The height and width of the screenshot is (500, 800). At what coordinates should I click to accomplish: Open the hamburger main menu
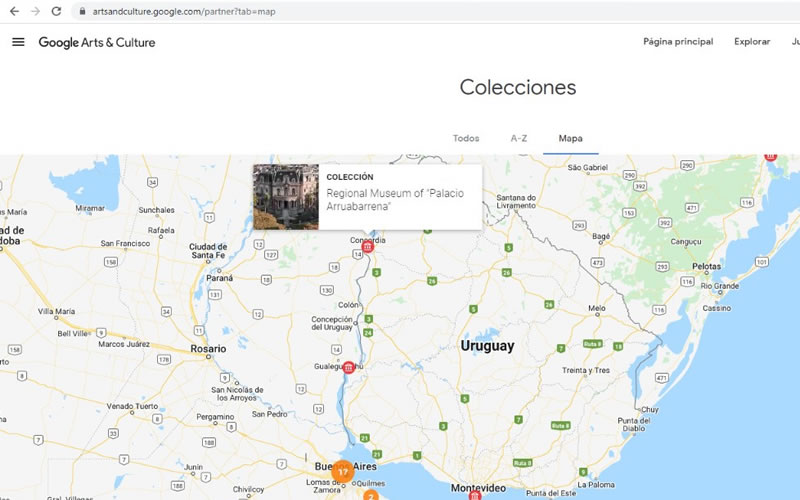(18, 42)
